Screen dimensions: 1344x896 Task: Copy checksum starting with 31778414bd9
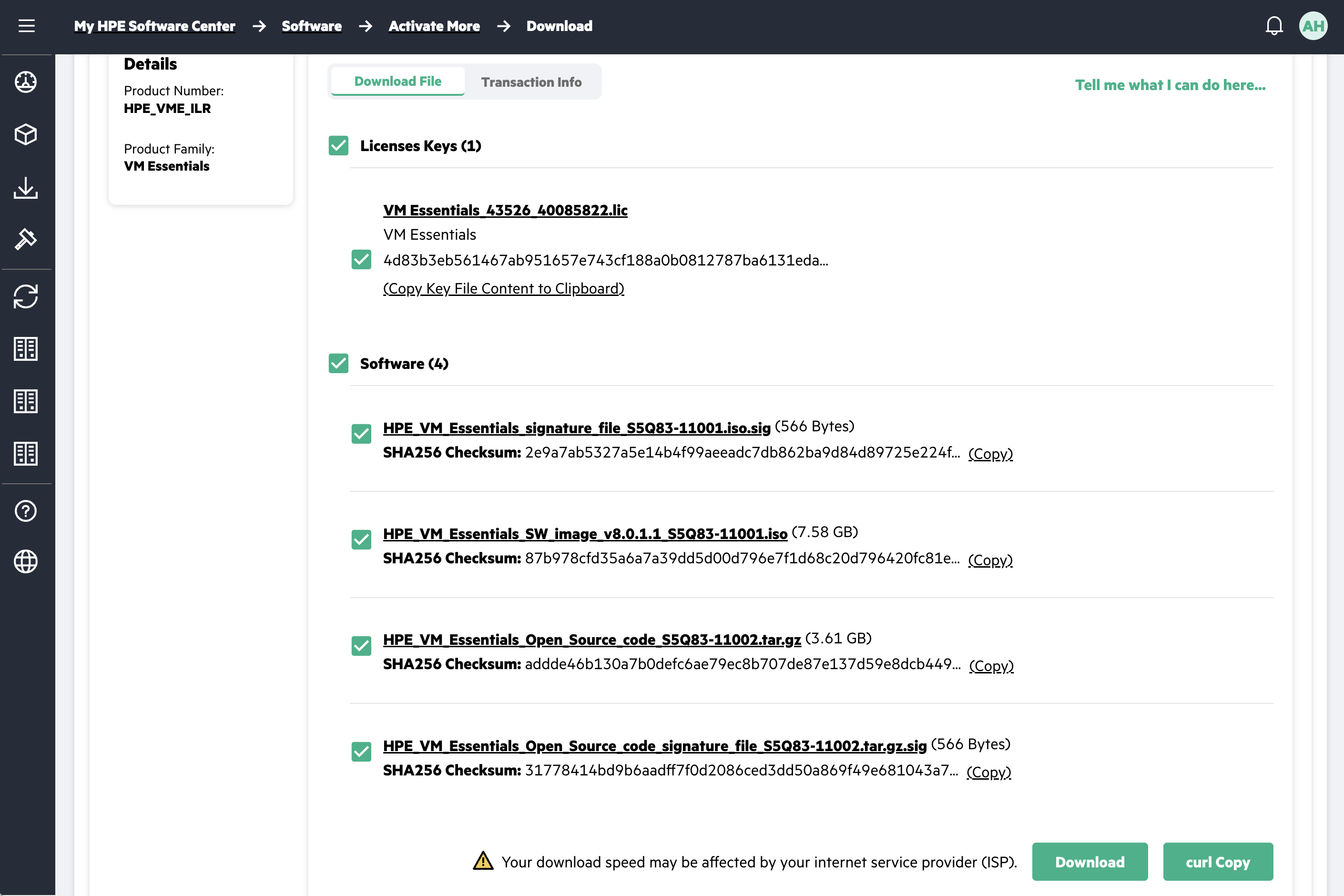pyautogui.click(x=988, y=772)
